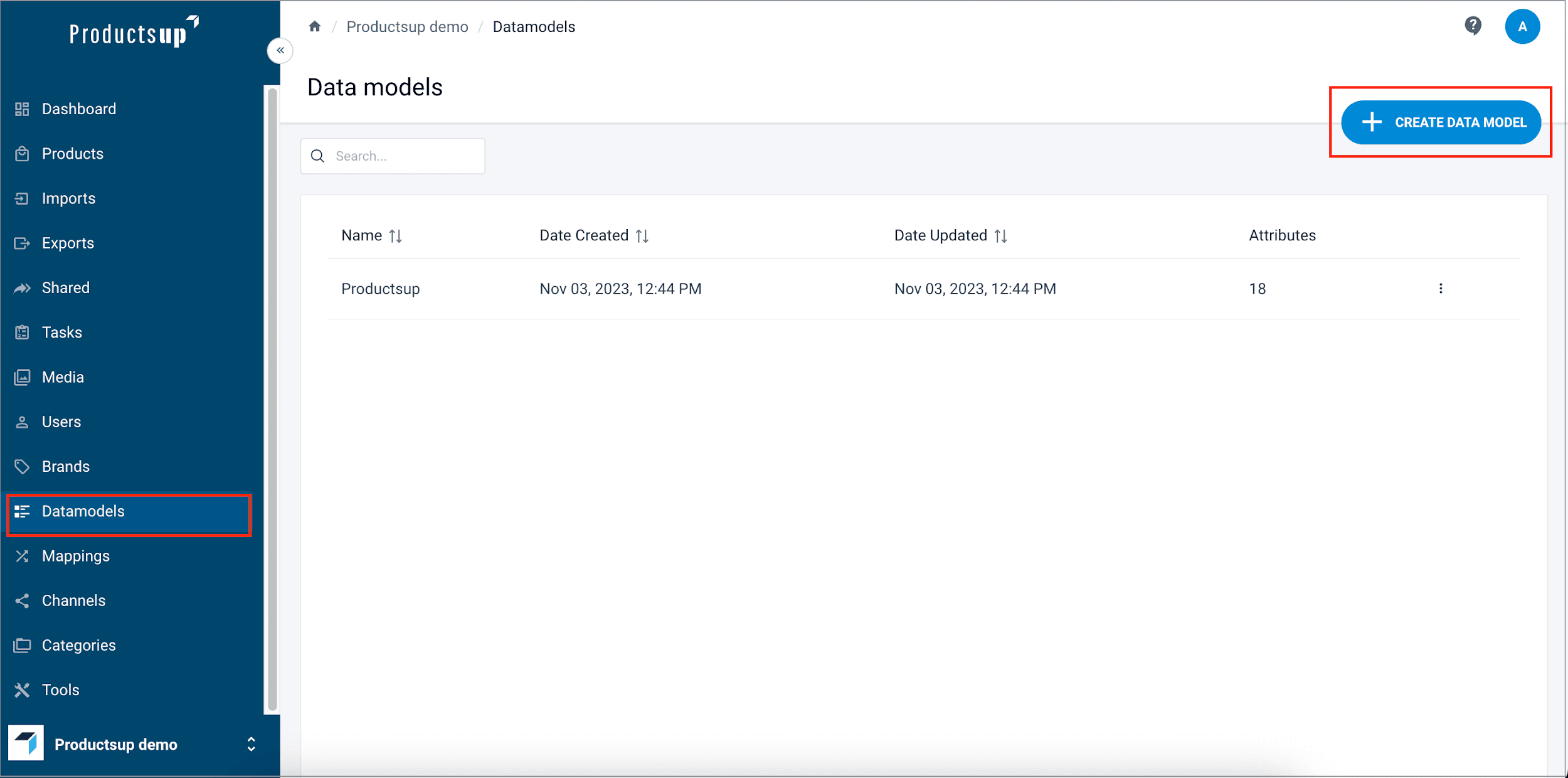1568x778 pixels.
Task: Open the Imports menu item
Action: 68,198
